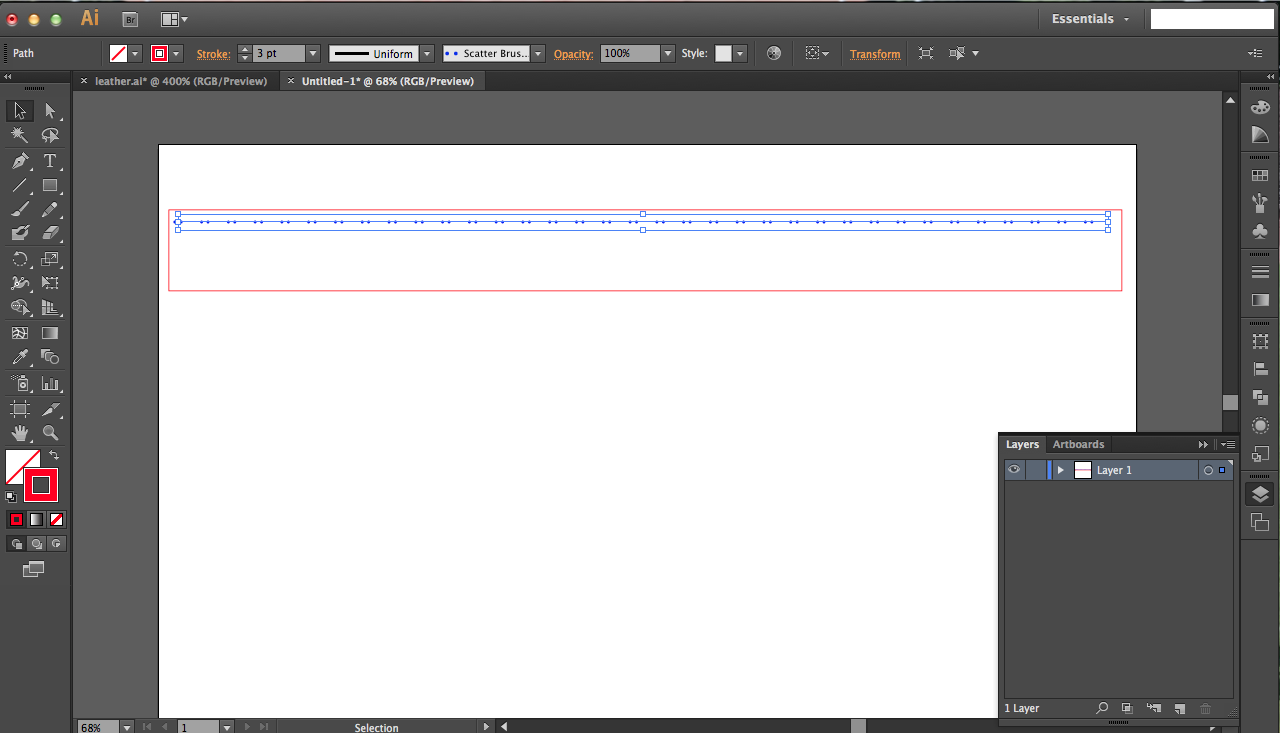Activate the Magic Wand tool

click(20, 135)
